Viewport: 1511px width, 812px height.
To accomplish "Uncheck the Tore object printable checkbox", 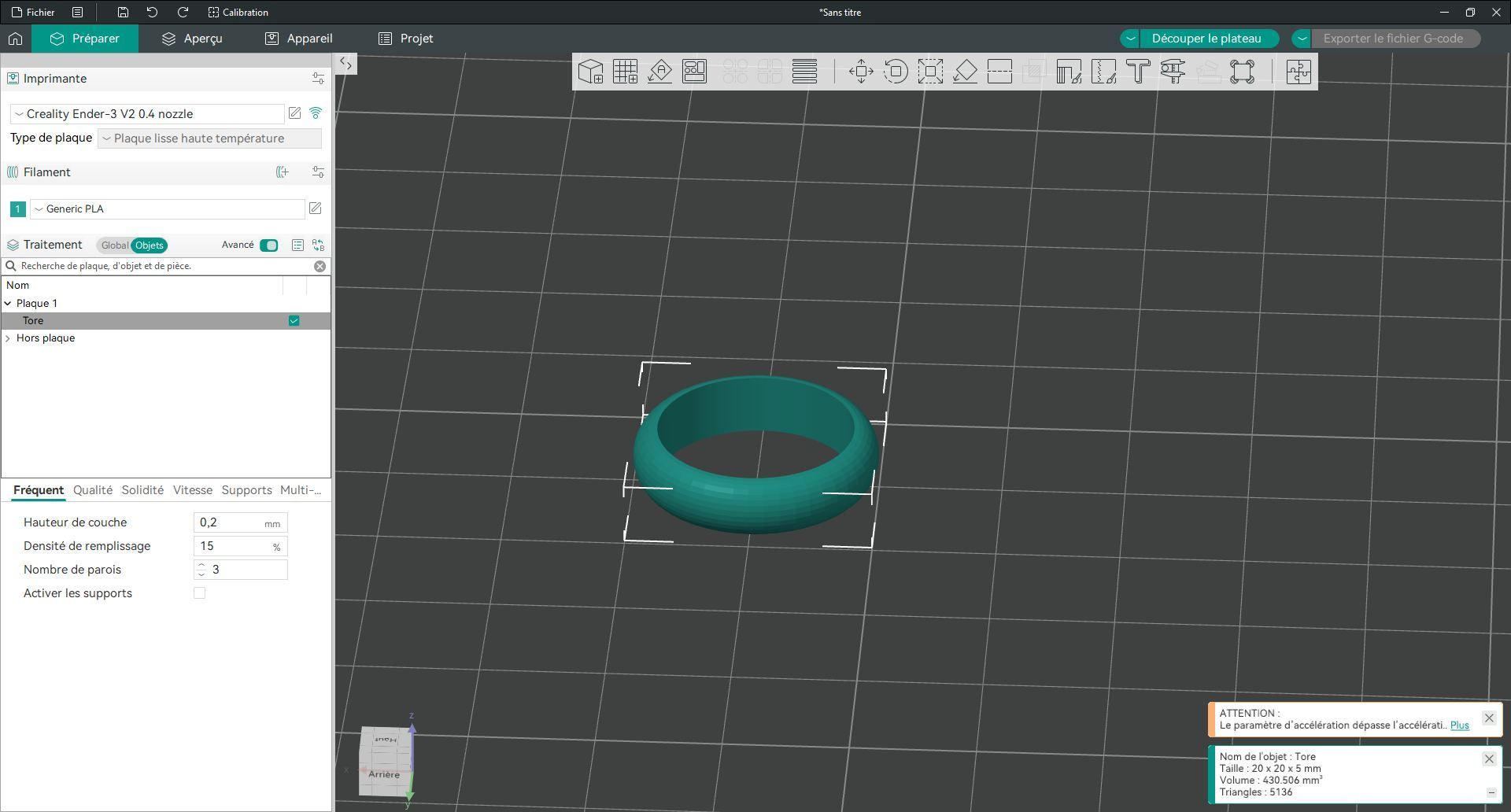I will pyautogui.click(x=294, y=321).
